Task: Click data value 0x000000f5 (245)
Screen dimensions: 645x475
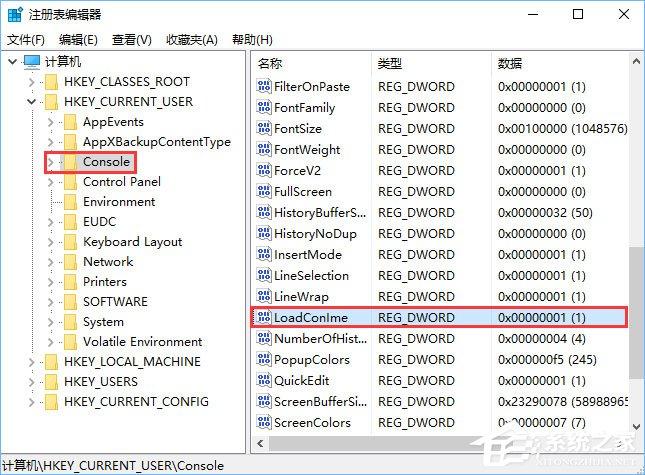Action: [x=547, y=360]
